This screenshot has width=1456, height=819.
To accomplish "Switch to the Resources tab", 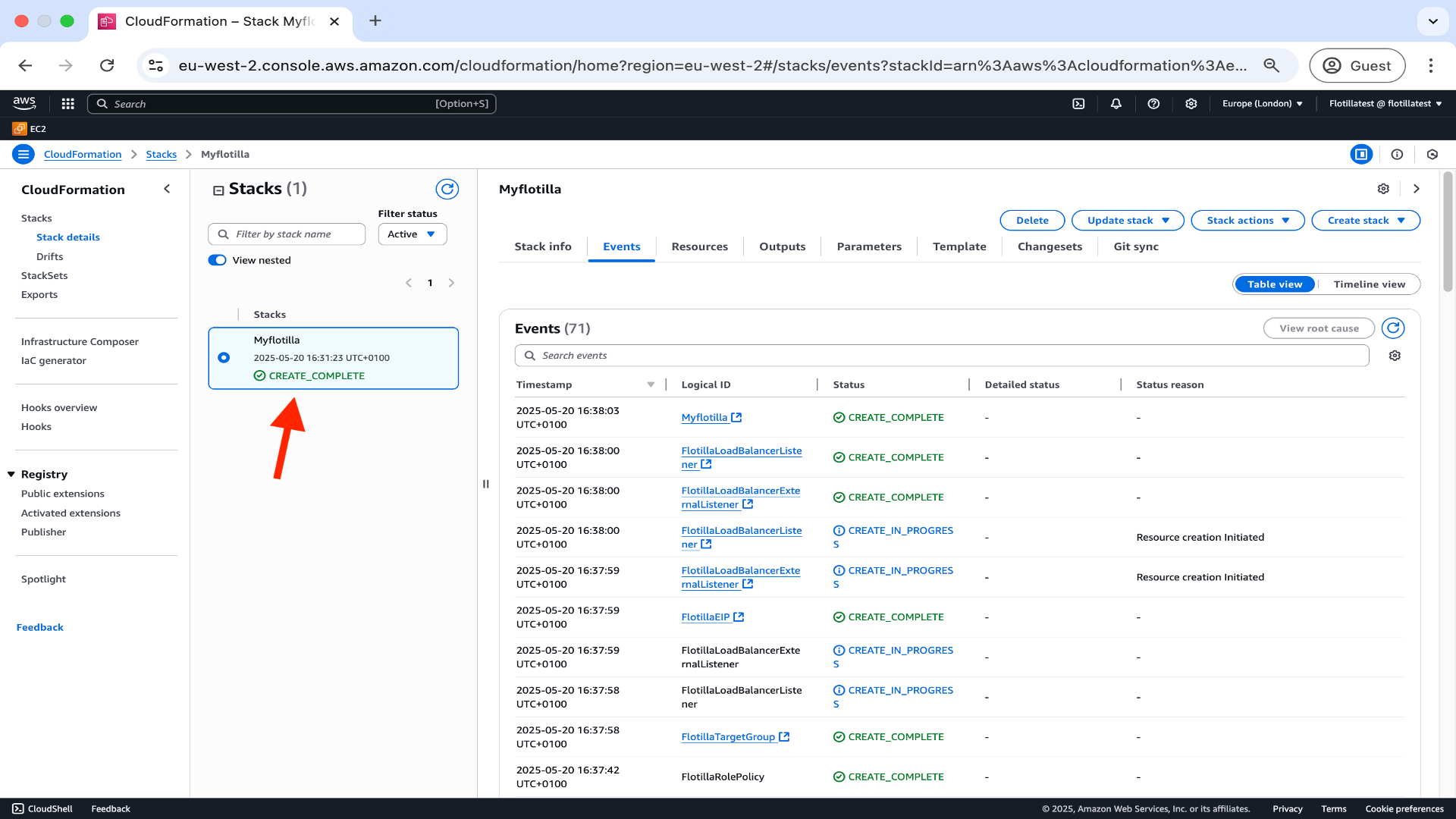I will (699, 246).
